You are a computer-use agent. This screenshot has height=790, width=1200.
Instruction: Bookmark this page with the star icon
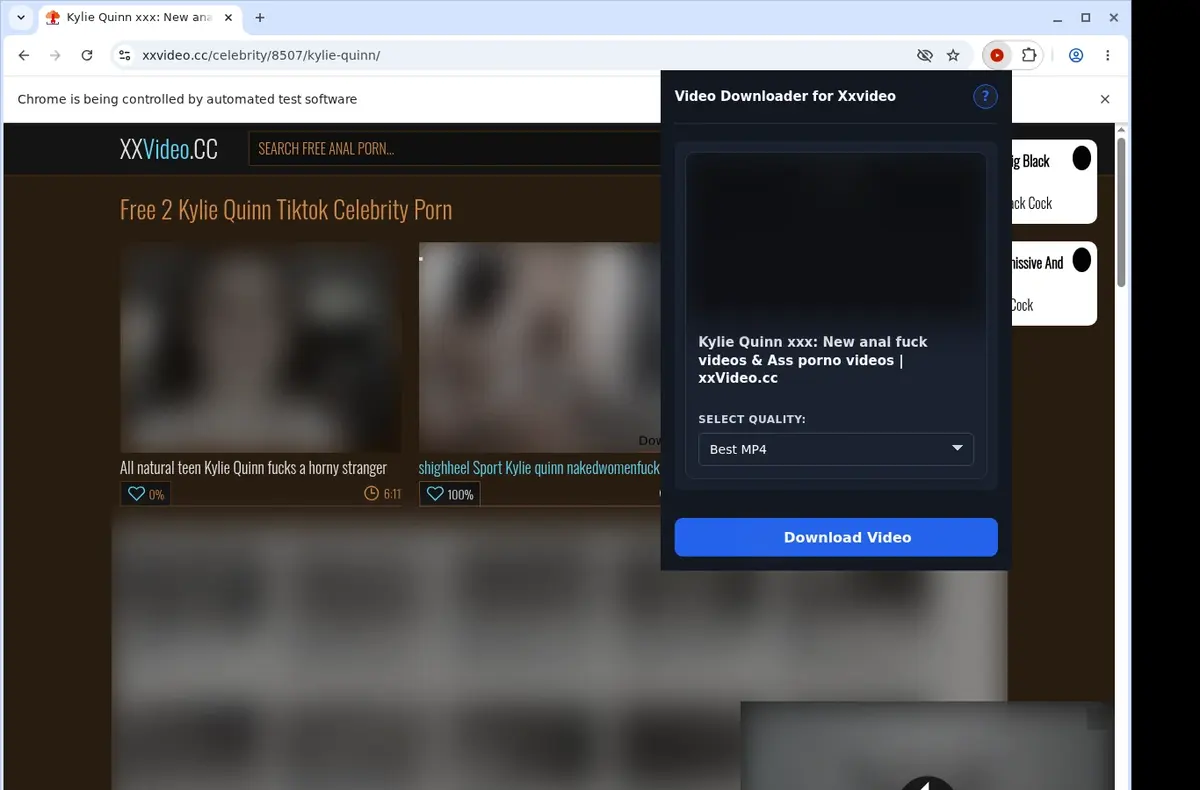tap(953, 56)
